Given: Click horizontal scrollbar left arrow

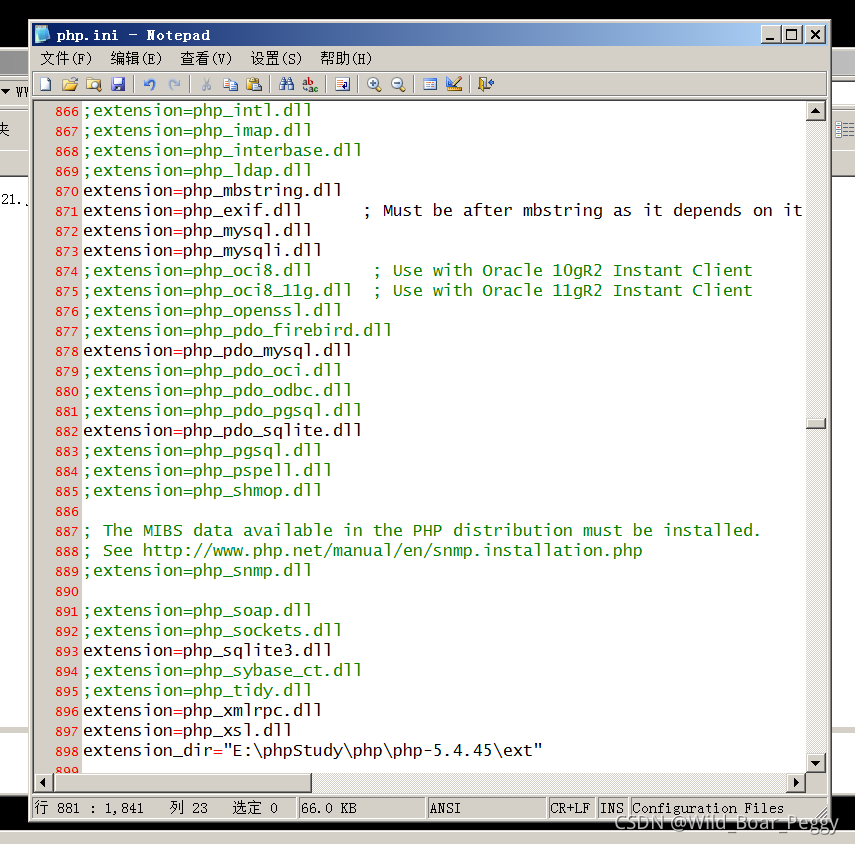Looking at the screenshot, I should click(x=44, y=782).
